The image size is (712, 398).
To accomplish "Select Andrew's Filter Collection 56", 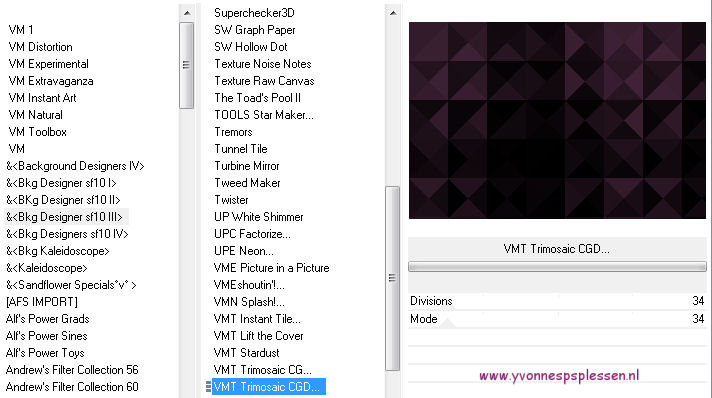I will [x=72, y=370].
